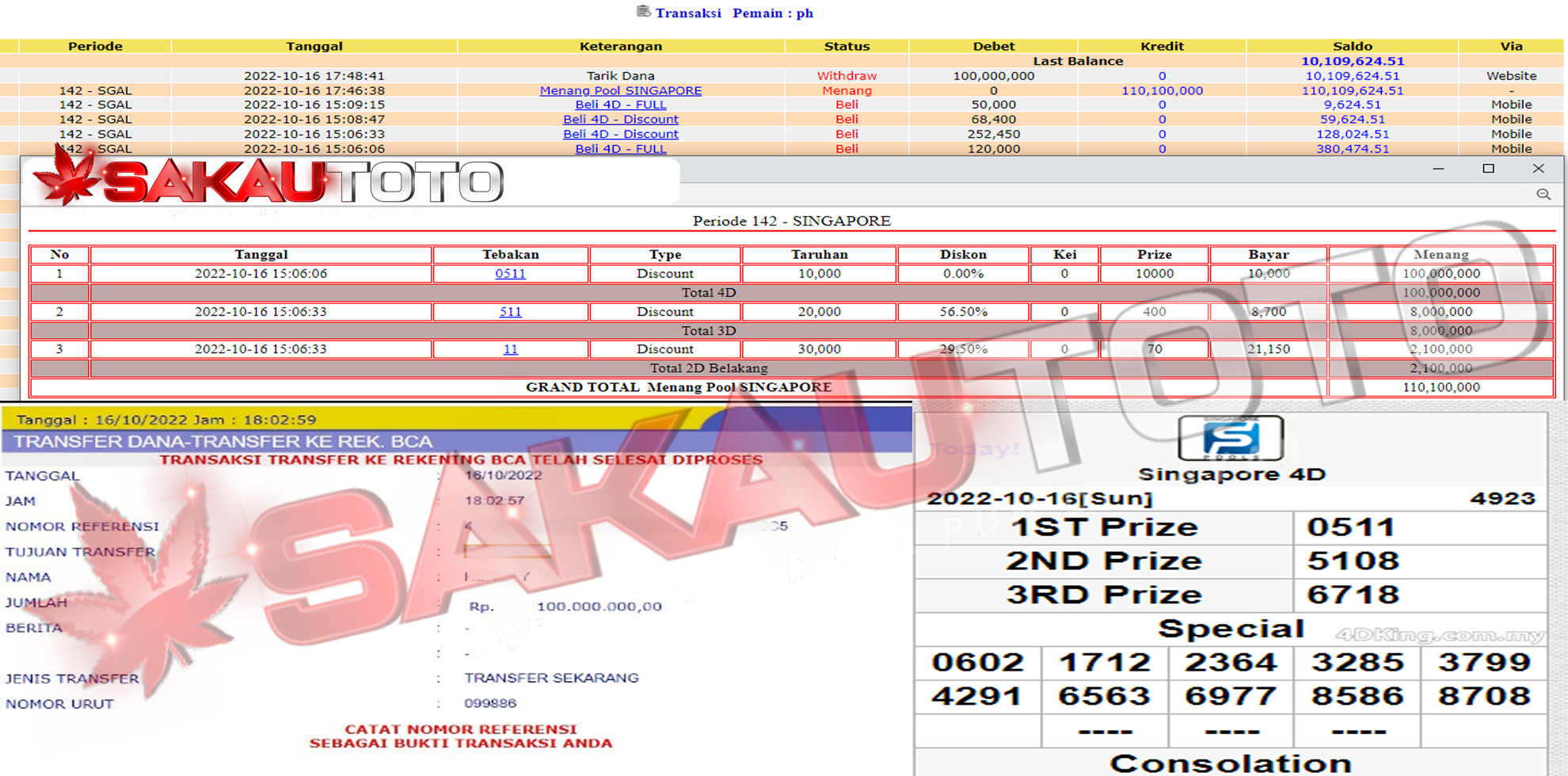Click the GRAND TOTAL Menang Pool SINGAPORE row

coord(679,387)
